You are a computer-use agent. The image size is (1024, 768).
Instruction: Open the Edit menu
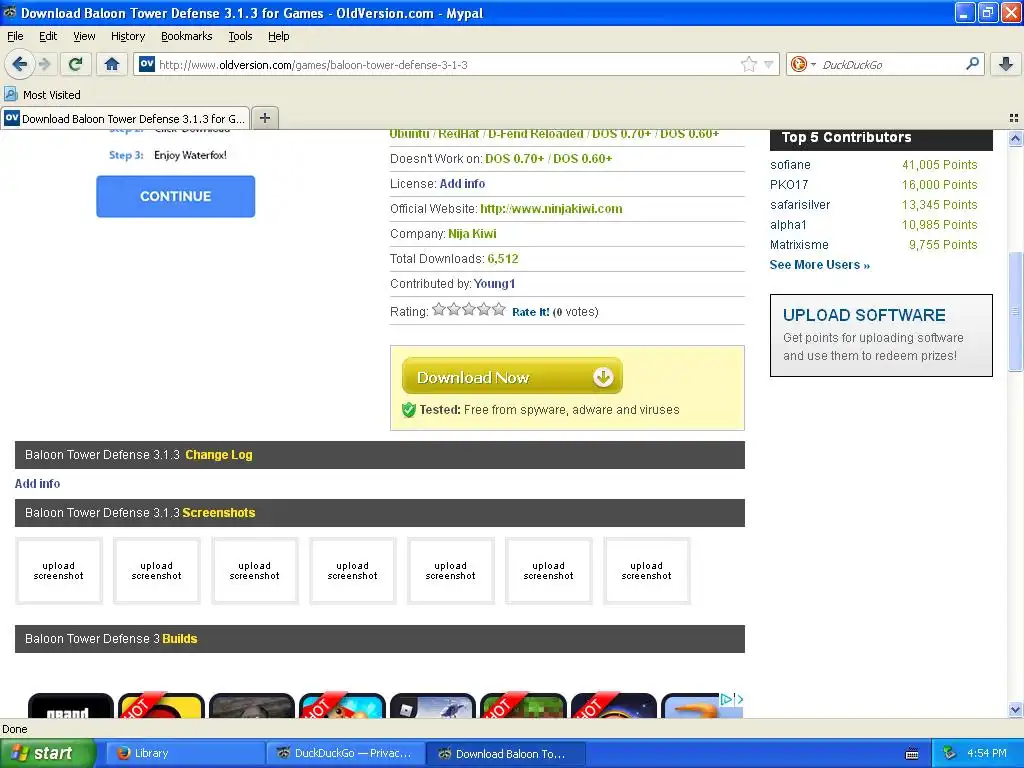tap(48, 36)
